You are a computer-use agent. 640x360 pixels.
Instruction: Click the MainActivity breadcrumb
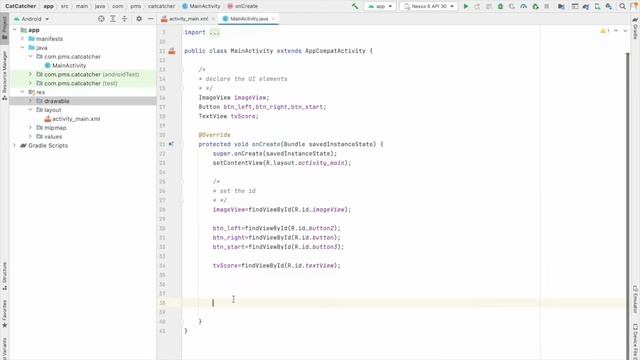coord(201,6)
